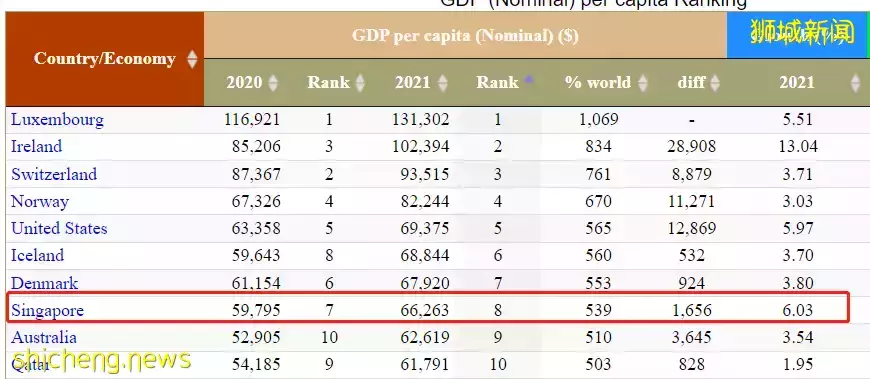
Task: Select United States diff value 12,869
Action: 691,228
